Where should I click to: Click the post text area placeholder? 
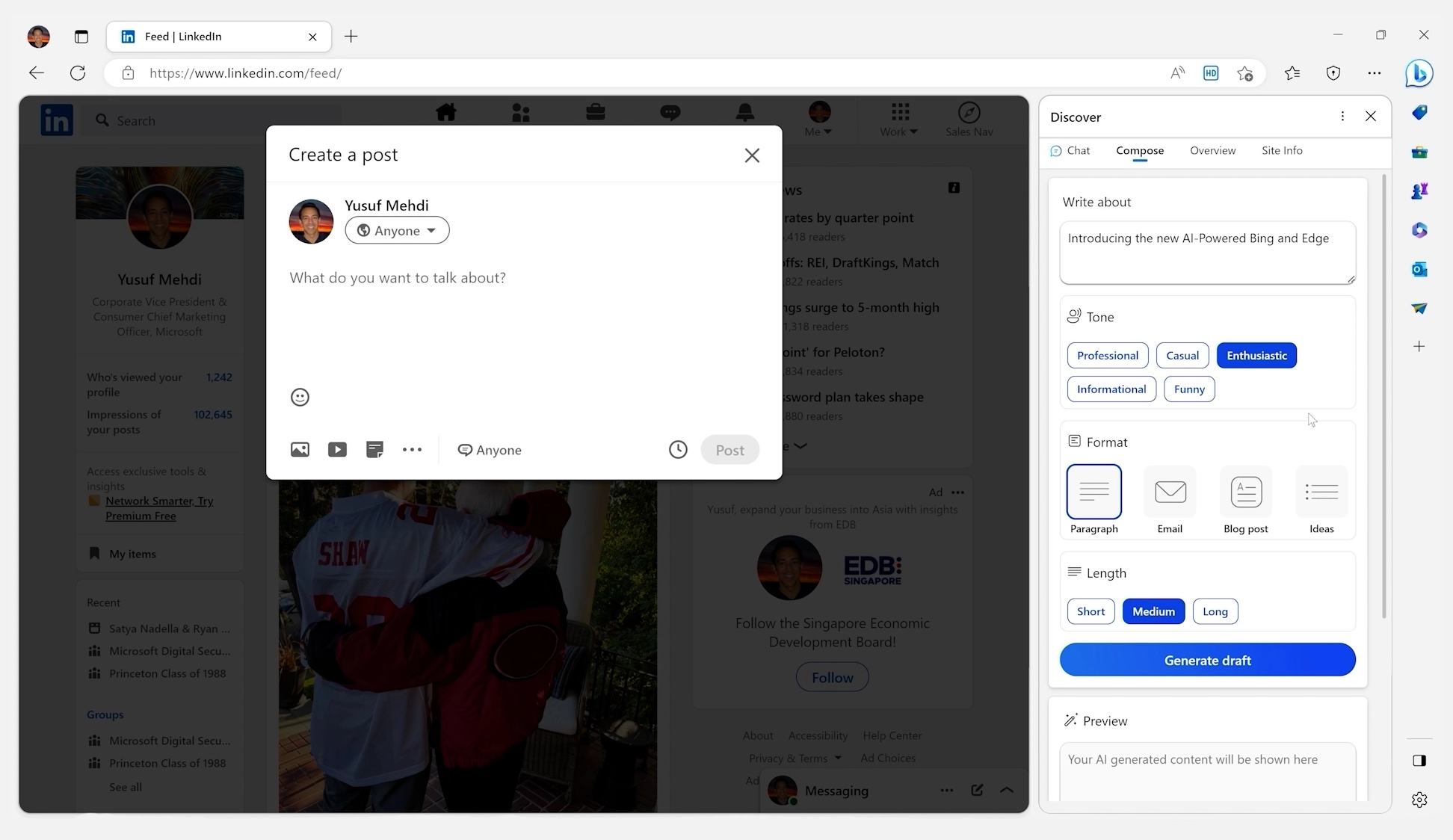398,278
